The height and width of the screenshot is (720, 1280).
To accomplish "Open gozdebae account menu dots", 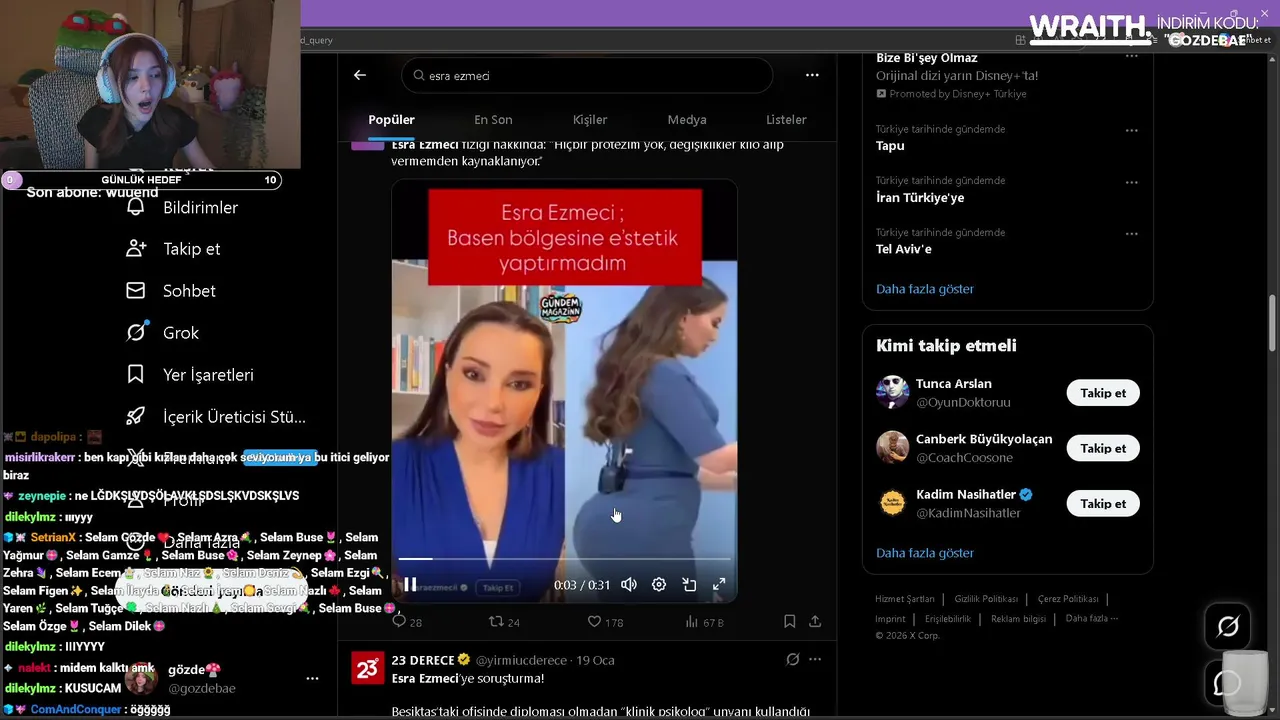I will pyautogui.click(x=312, y=679).
